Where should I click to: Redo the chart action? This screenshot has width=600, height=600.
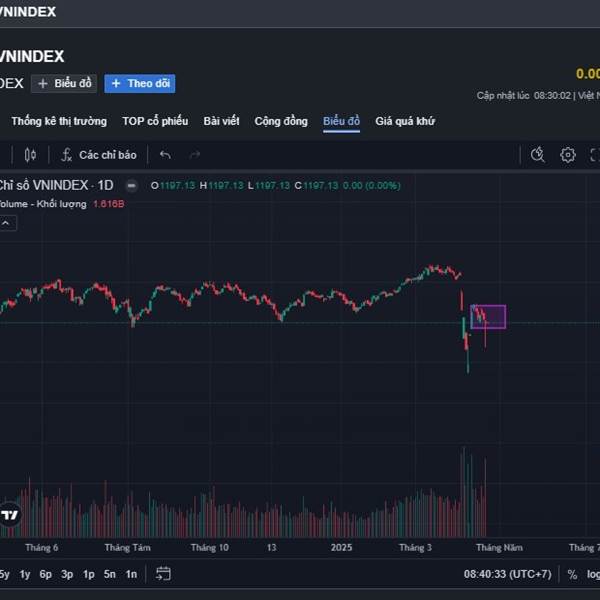click(195, 155)
